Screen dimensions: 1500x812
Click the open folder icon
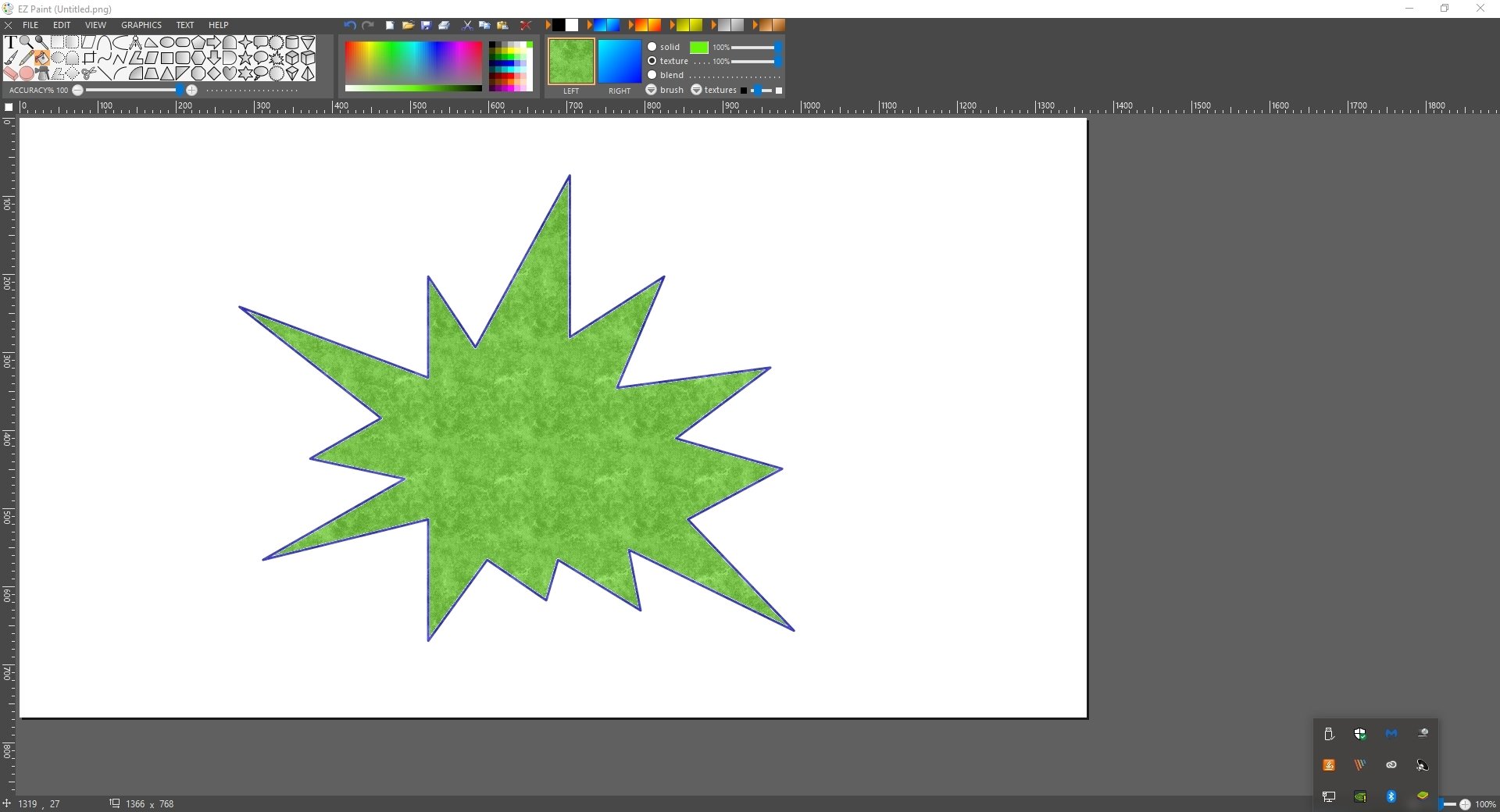click(x=408, y=26)
